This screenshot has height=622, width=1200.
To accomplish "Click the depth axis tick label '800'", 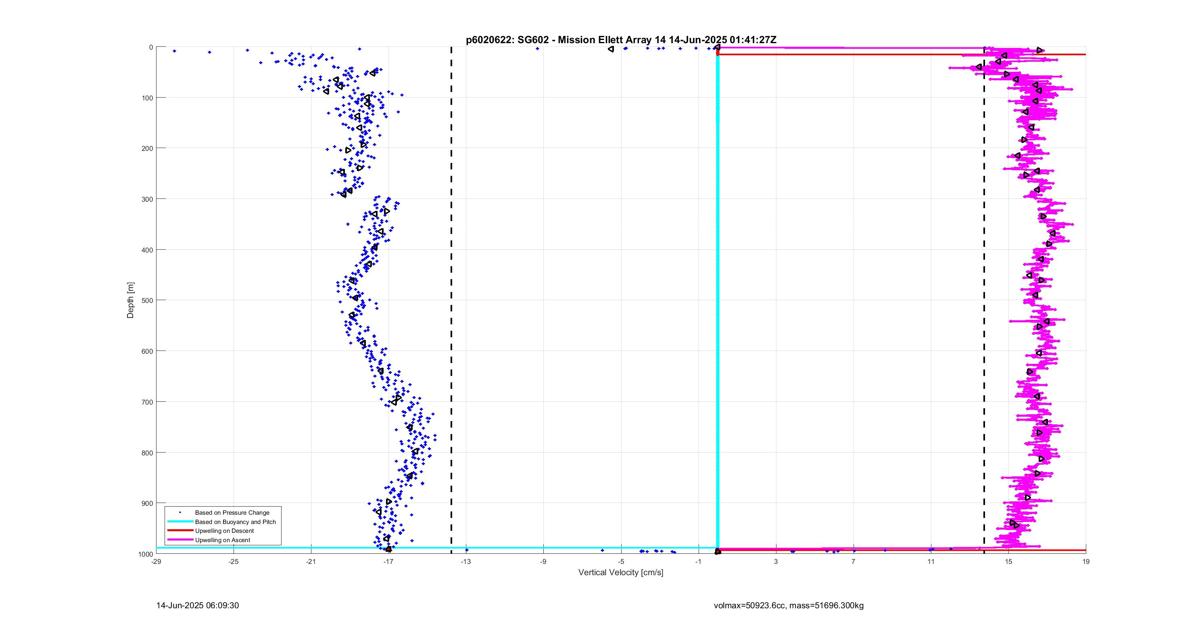I will pos(146,452).
